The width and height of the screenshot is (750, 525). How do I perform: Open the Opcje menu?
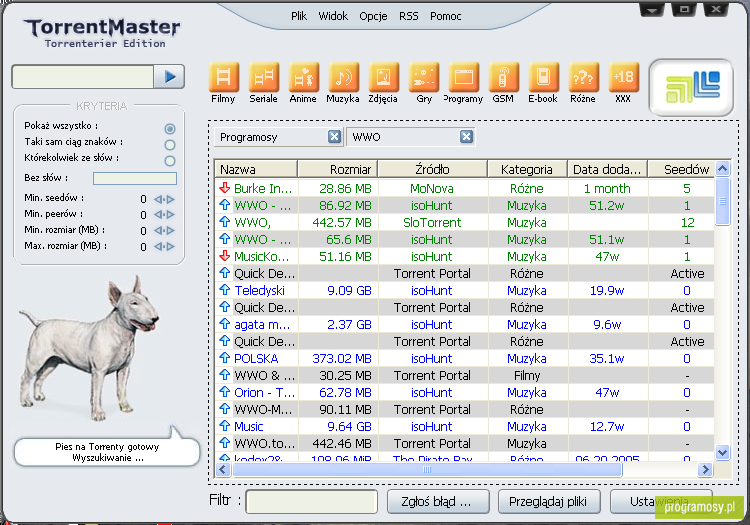click(373, 16)
